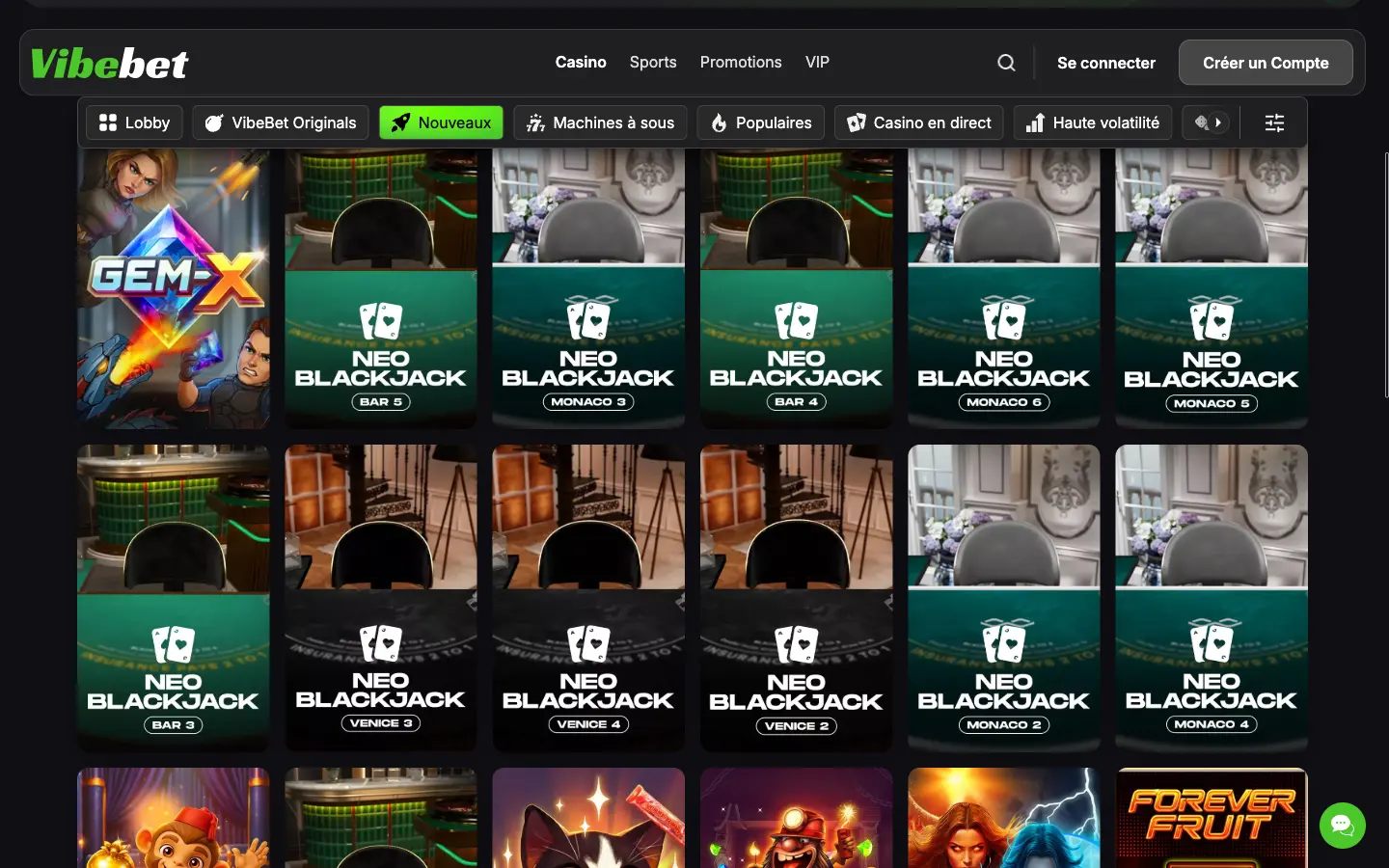The image size is (1389, 868).
Task: Open Neo Blackjack Monaco 6
Action: 1004,287
